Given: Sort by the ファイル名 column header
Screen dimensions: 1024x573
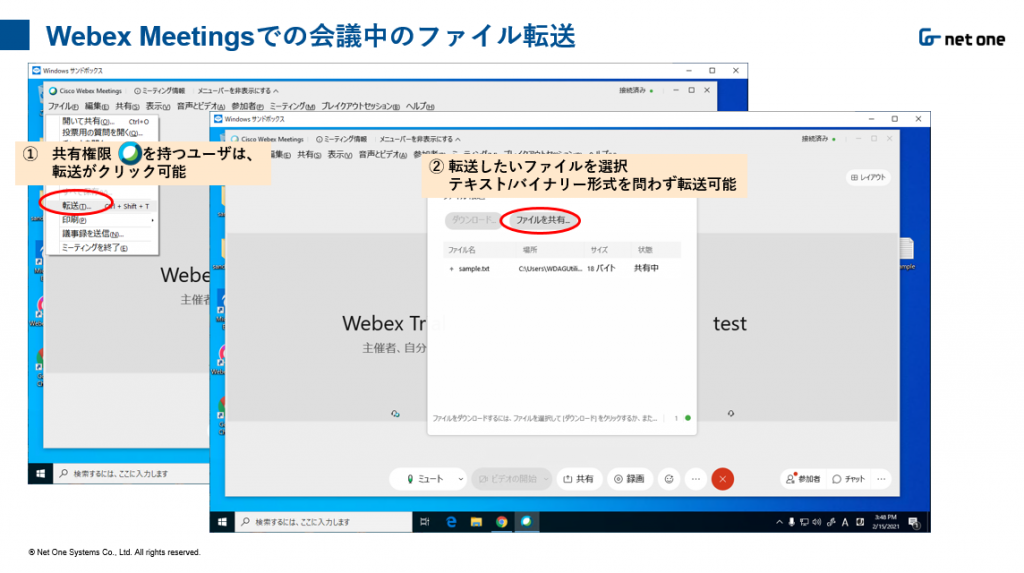Looking at the screenshot, I should click(462, 250).
